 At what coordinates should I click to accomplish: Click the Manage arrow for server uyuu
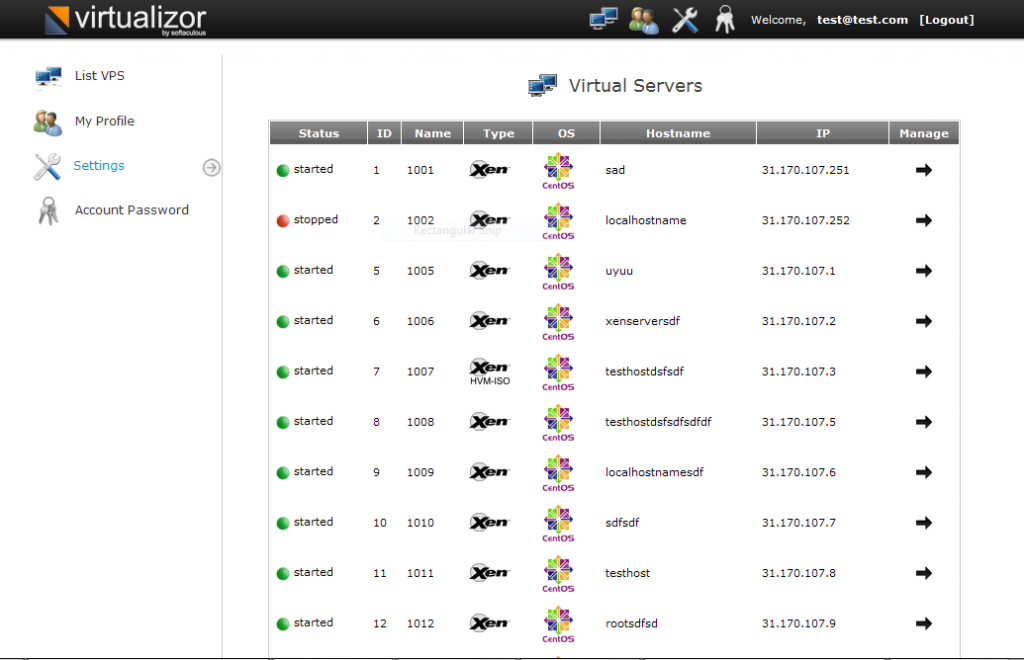click(923, 270)
